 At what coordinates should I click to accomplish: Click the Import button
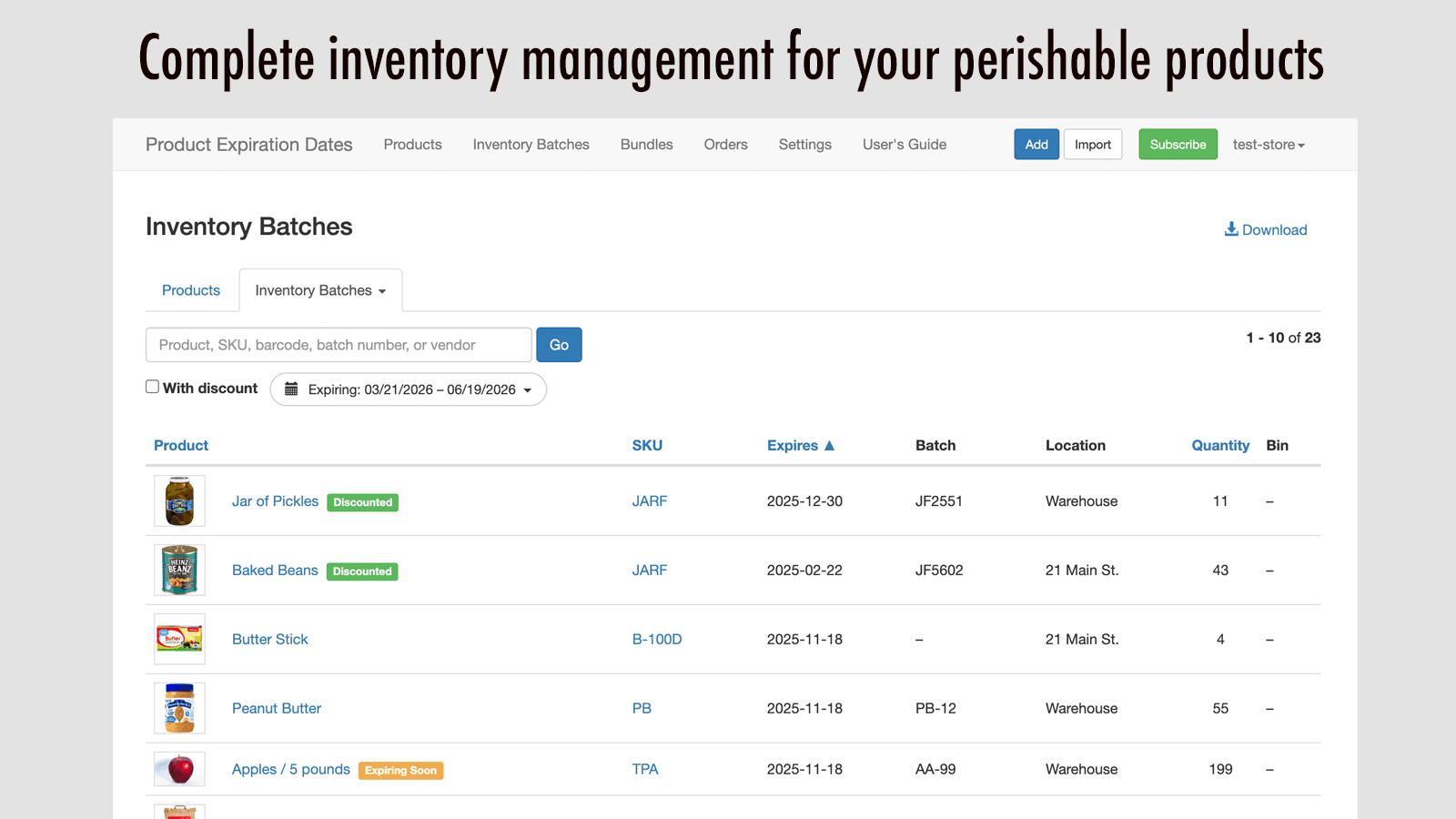[1093, 145]
